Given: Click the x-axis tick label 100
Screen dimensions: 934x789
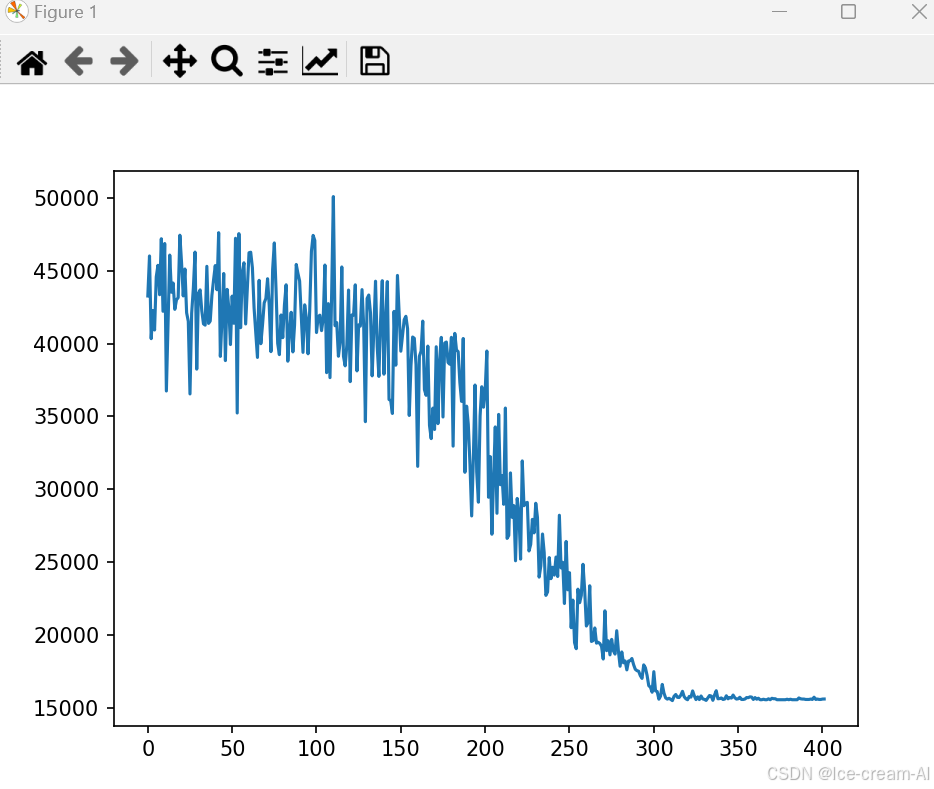Looking at the screenshot, I should [316, 749].
